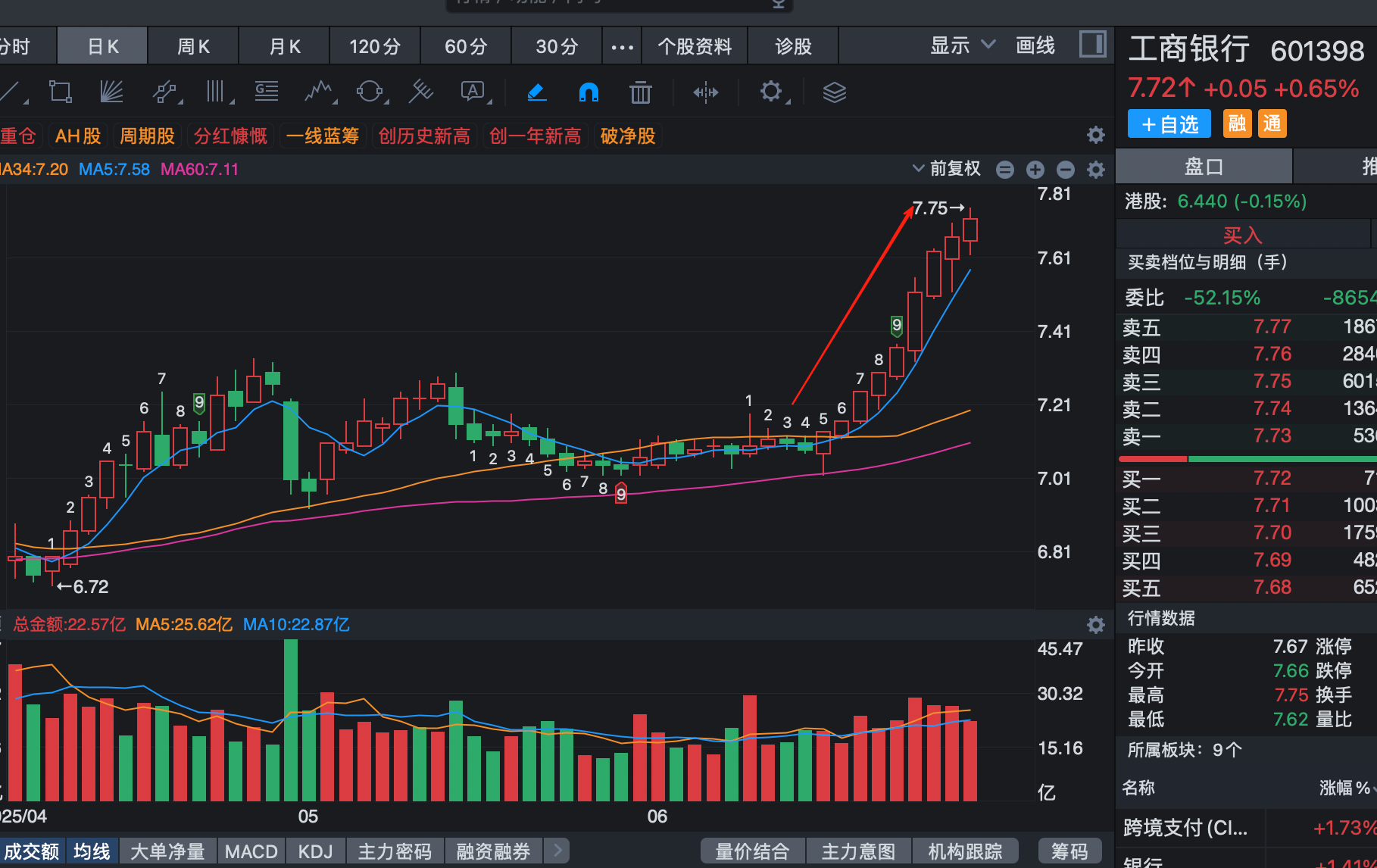Expand the 前复权 adjustment dropdown
The width and height of the screenshot is (1377, 868).
coord(947,168)
